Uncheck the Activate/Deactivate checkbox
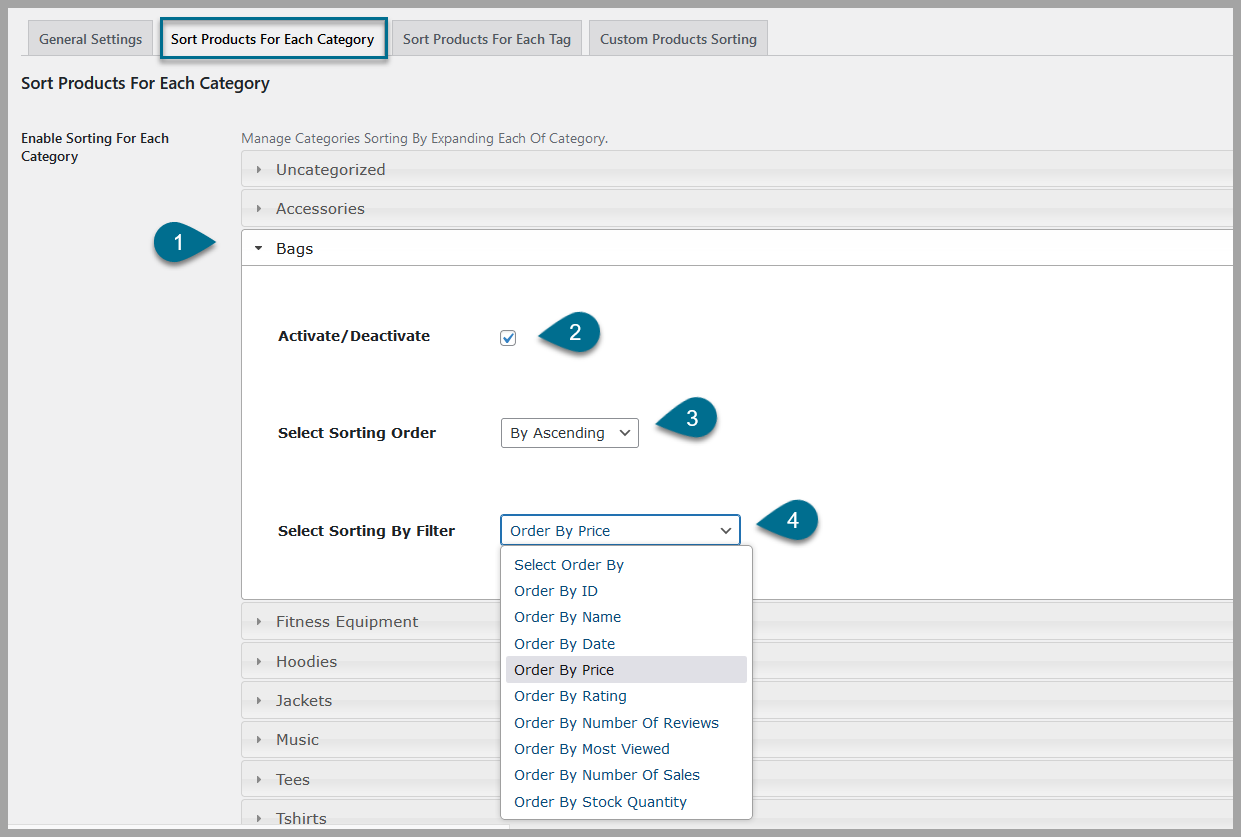This screenshot has width=1241, height=837. (508, 338)
